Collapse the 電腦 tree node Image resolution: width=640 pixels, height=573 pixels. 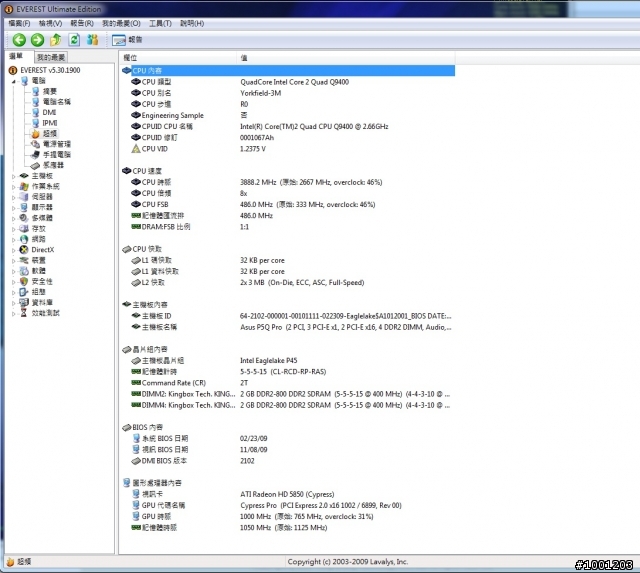click(x=13, y=81)
